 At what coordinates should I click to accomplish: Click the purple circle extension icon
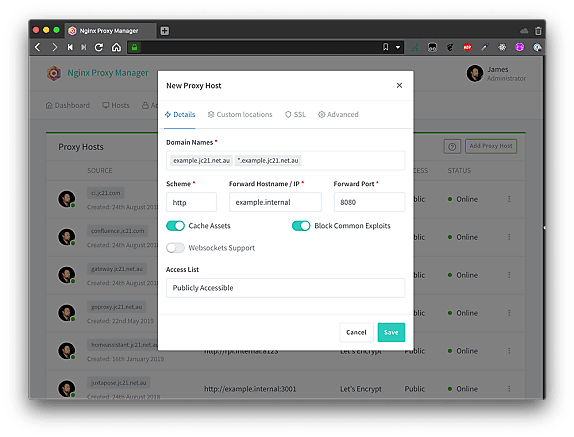point(519,47)
